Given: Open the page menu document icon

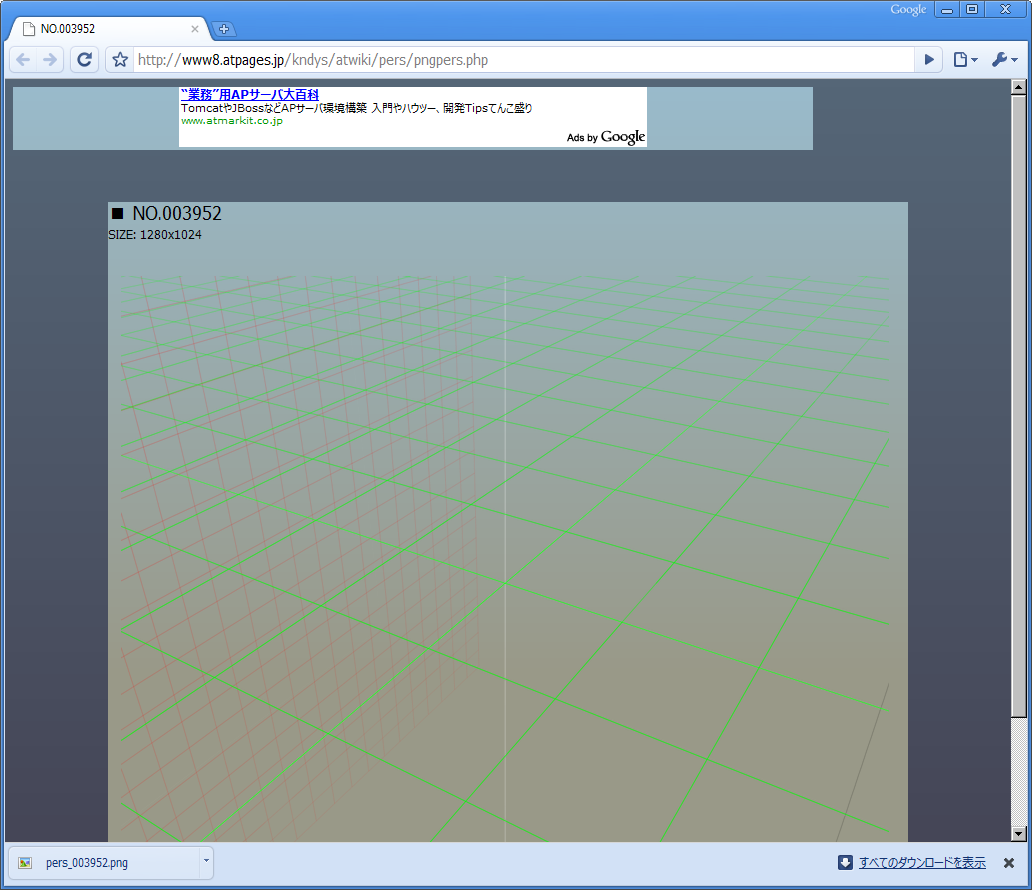Looking at the screenshot, I should click(965, 60).
